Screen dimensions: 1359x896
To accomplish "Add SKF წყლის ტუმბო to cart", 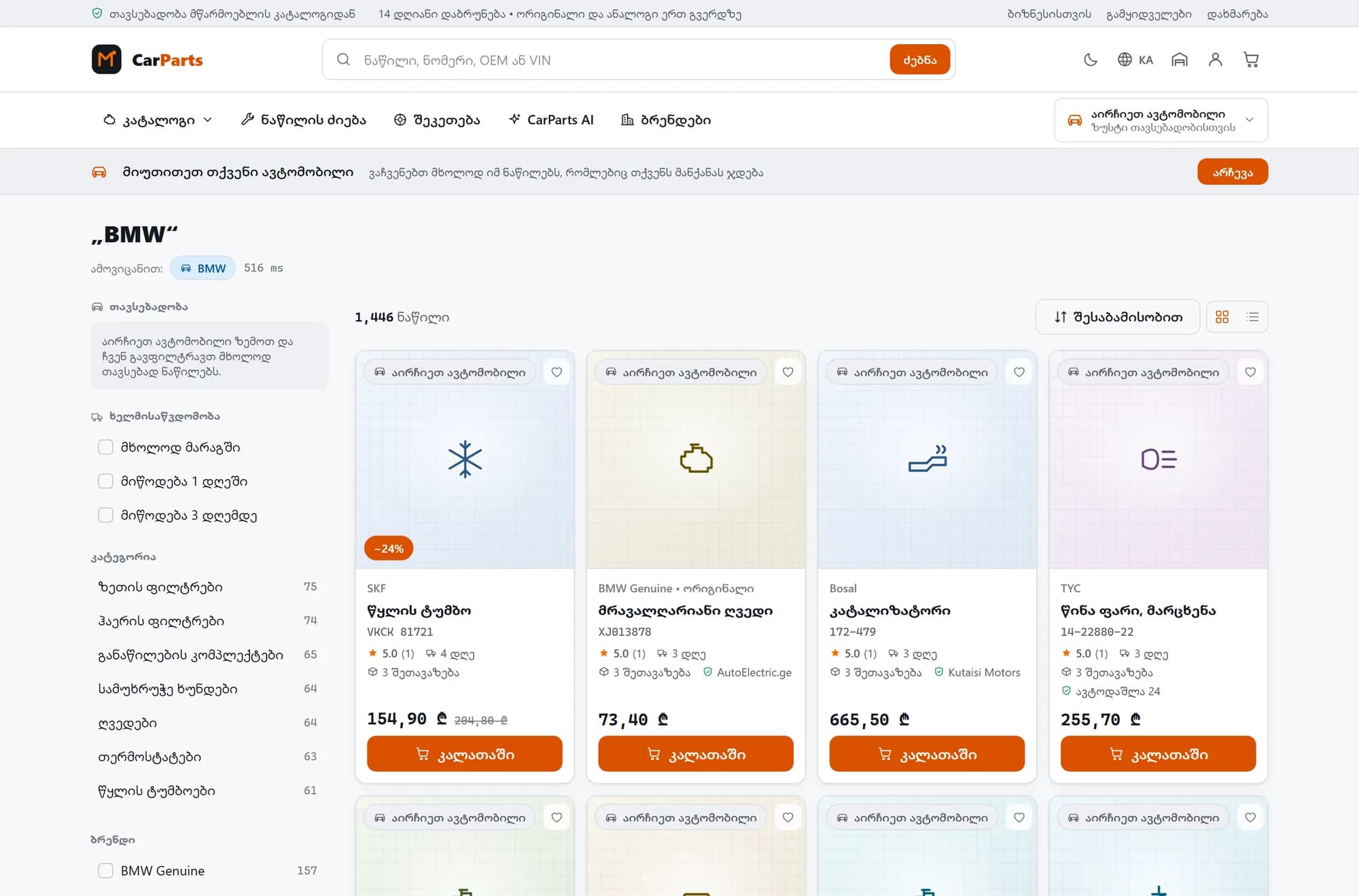I will (x=465, y=754).
